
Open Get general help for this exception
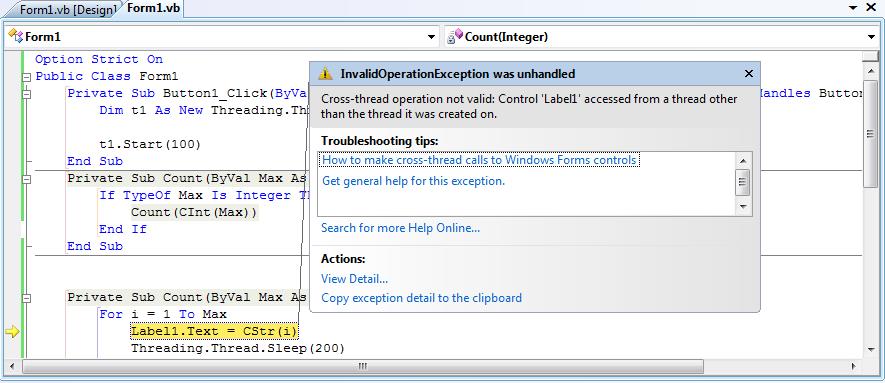413,181
